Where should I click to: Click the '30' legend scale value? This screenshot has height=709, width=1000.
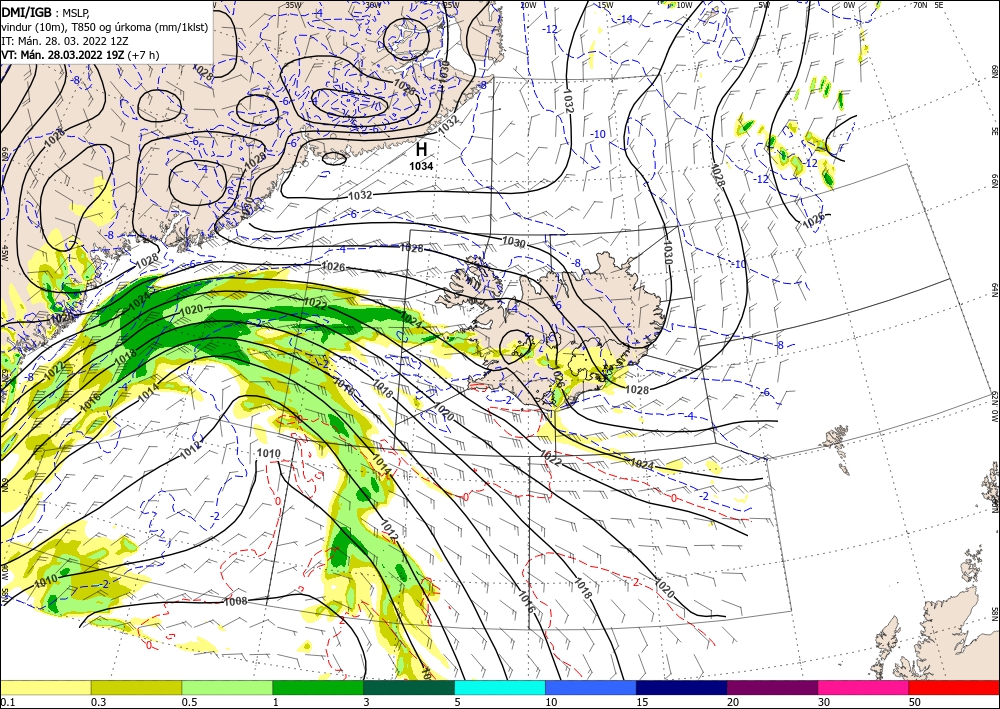(824, 702)
